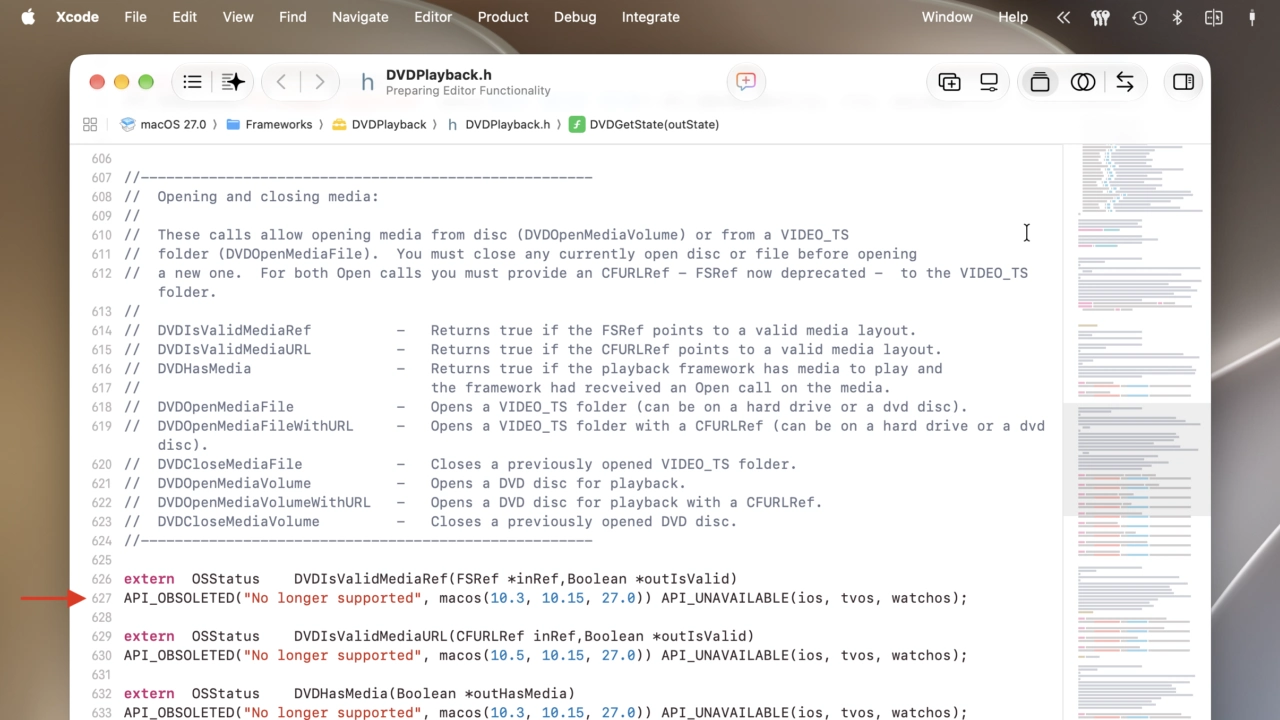
Task: Open the Find menu
Action: 293,17
